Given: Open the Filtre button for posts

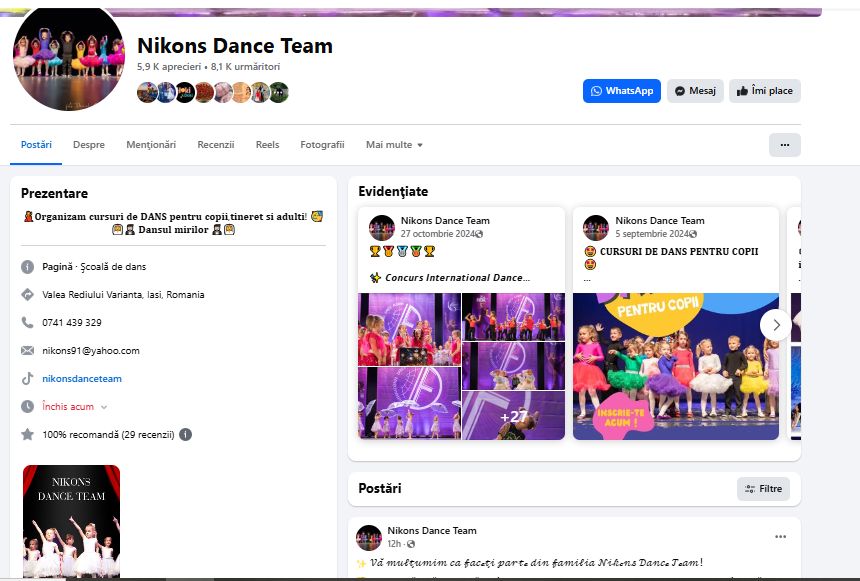Looking at the screenshot, I should [x=763, y=489].
